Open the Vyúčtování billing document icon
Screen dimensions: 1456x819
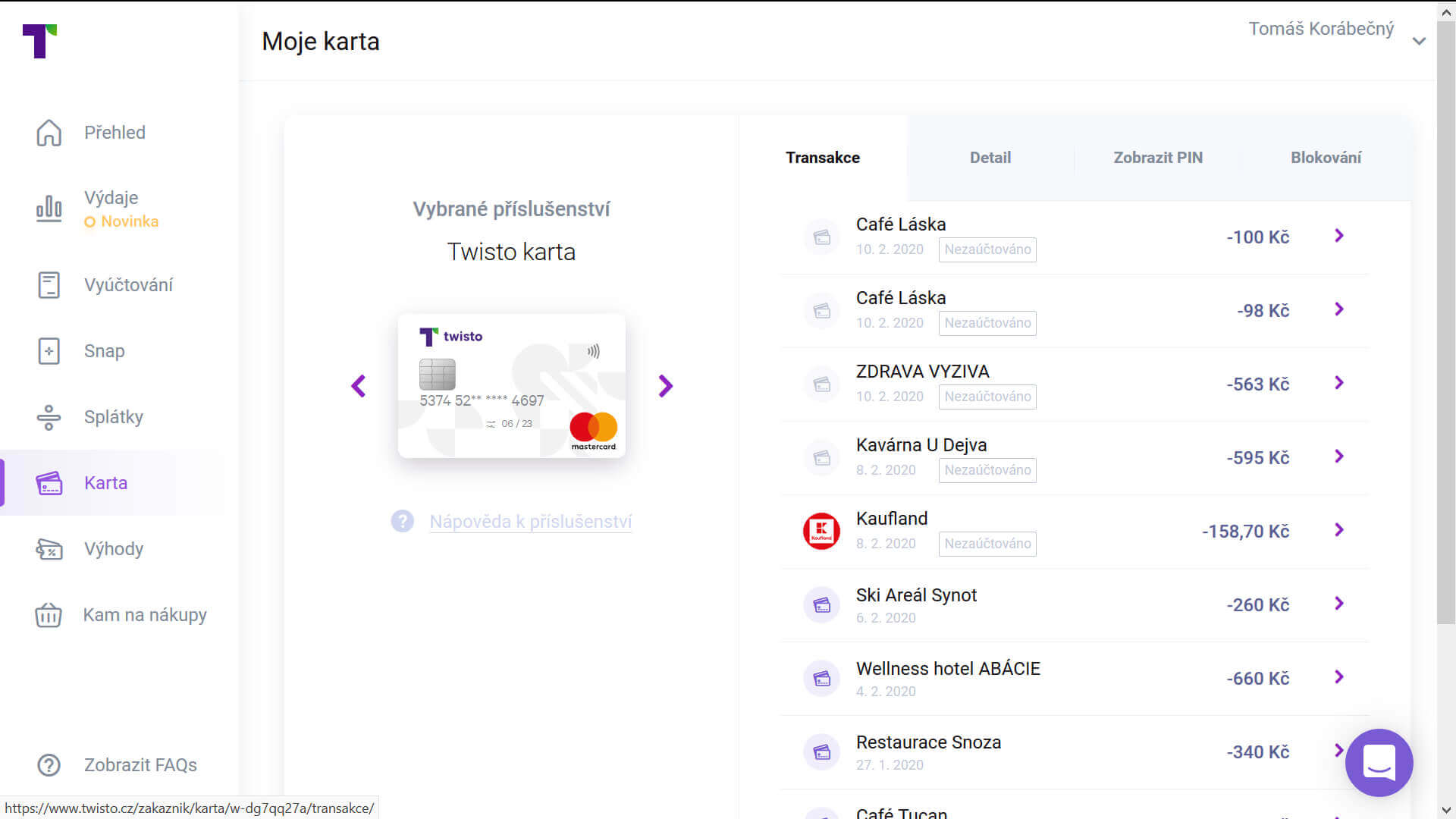click(x=48, y=284)
